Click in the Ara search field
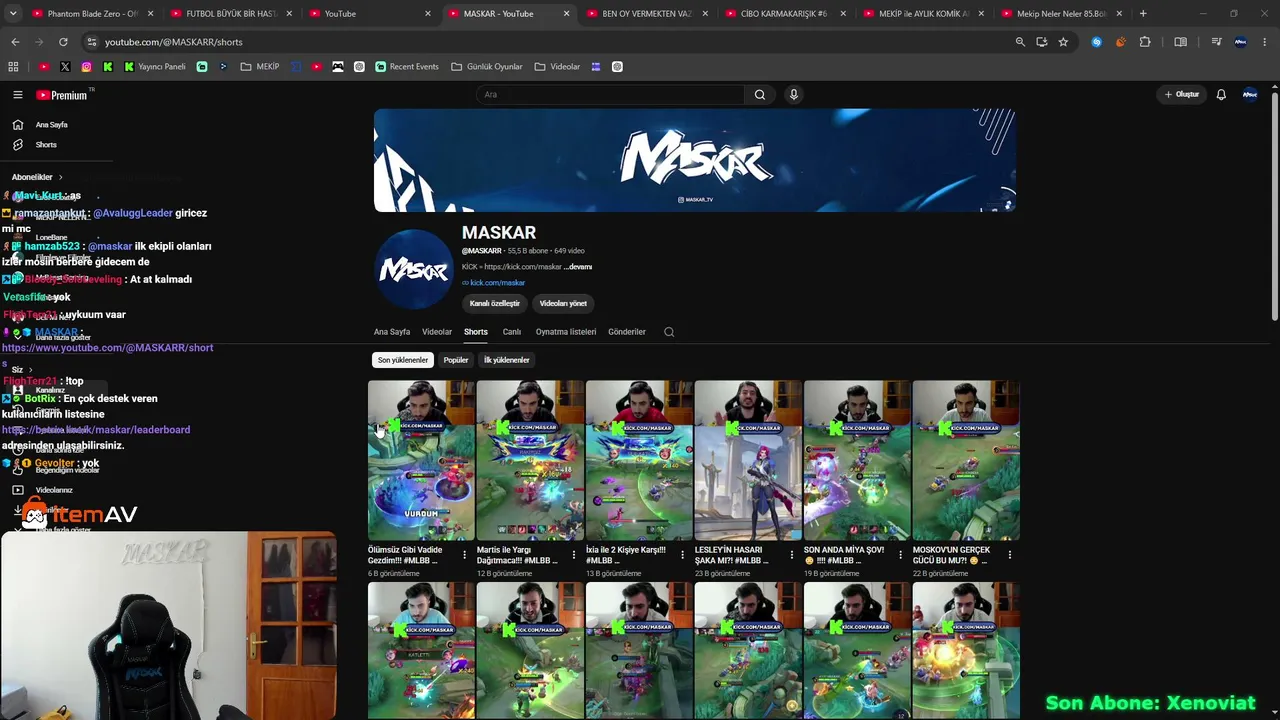The height and width of the screenshot is (720, 1280). coord(610,95)
